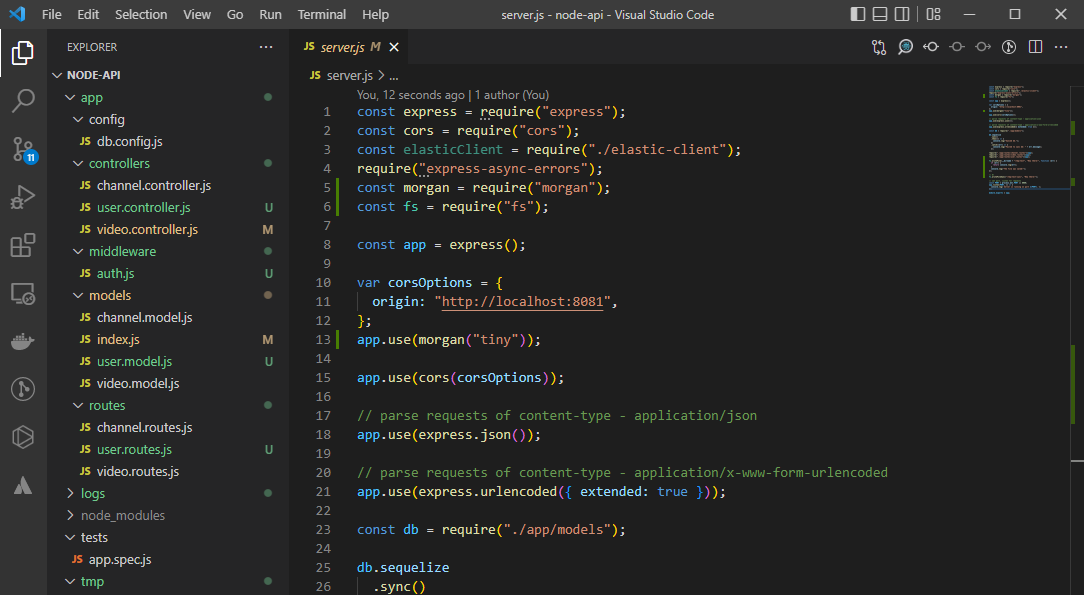Screen dimensions: 1084x595
Task: Click server.js in the breadcrumb
Action: pyautogui.click(x=350, y=75)
